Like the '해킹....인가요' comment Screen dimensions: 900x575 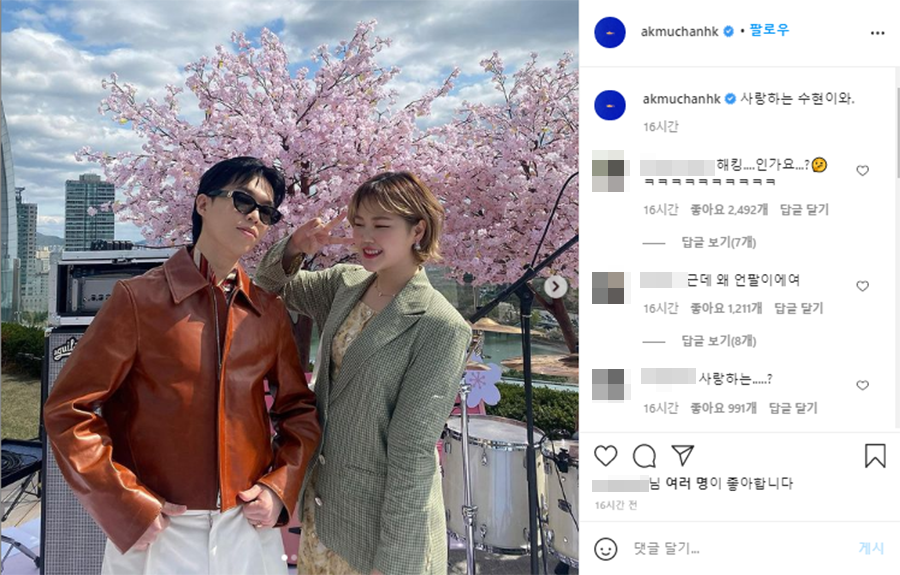[862, 170]
